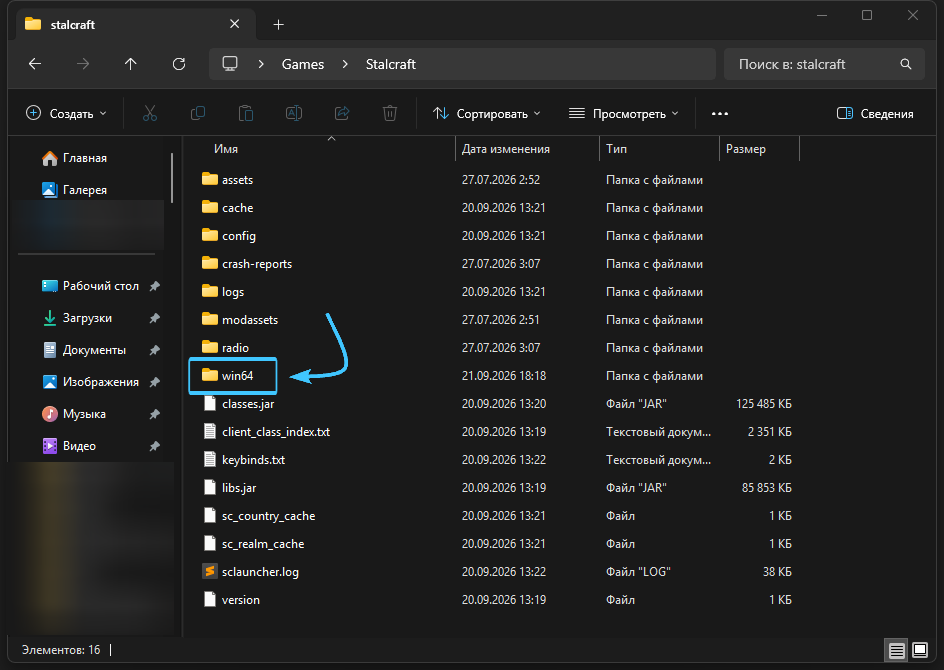Click the search magnifier icon
Image resolution: width=944 pixels, height=670 pixels.
pos(905,64)
